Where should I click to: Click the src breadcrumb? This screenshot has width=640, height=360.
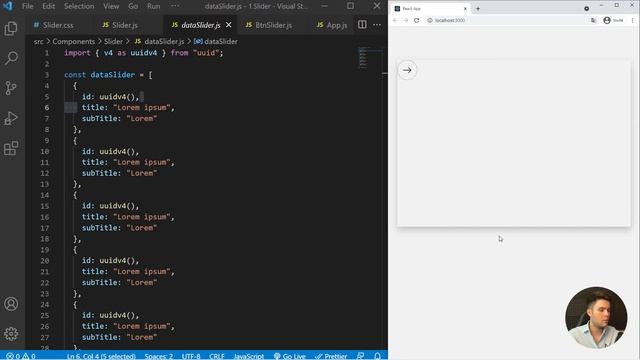(38, 41)
